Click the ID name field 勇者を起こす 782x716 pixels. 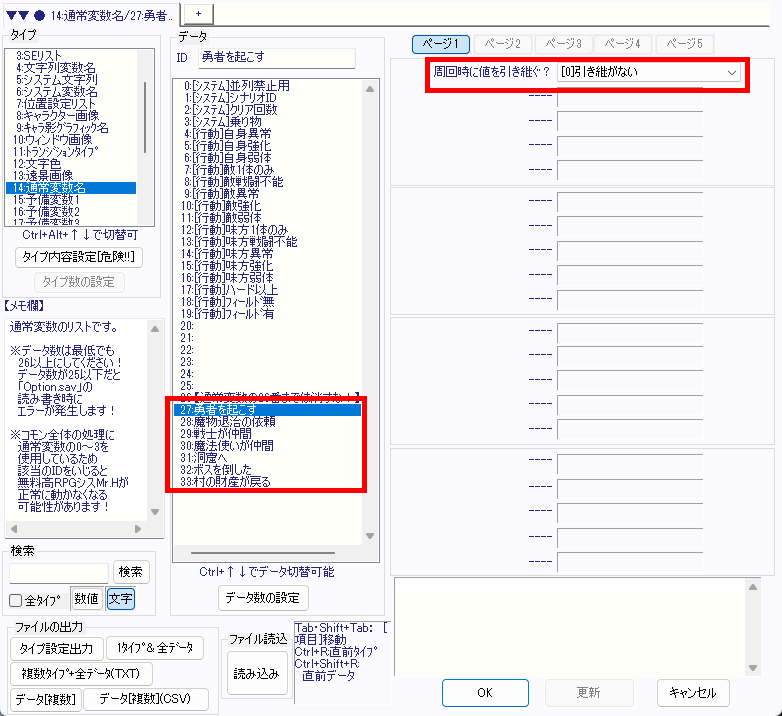point(276,59)
